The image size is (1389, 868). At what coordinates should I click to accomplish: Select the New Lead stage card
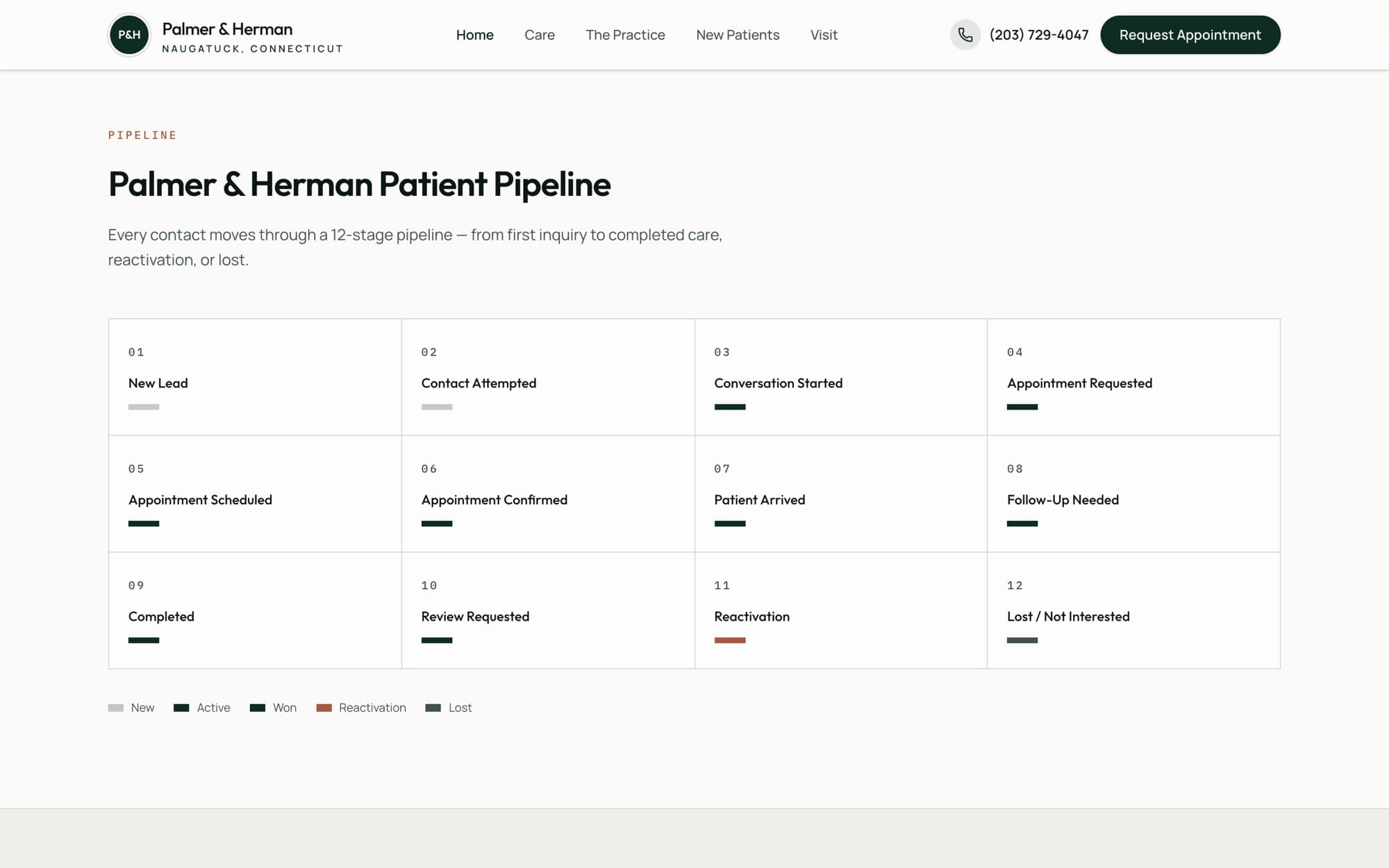pyautogui.click(x=255, y=377)
